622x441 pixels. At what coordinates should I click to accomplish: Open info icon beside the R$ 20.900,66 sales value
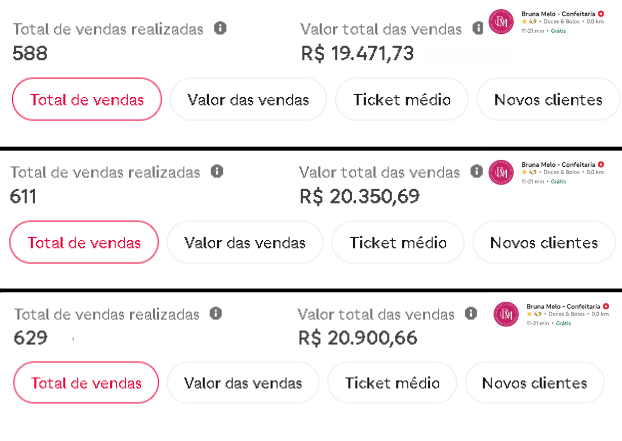[471, 313]
